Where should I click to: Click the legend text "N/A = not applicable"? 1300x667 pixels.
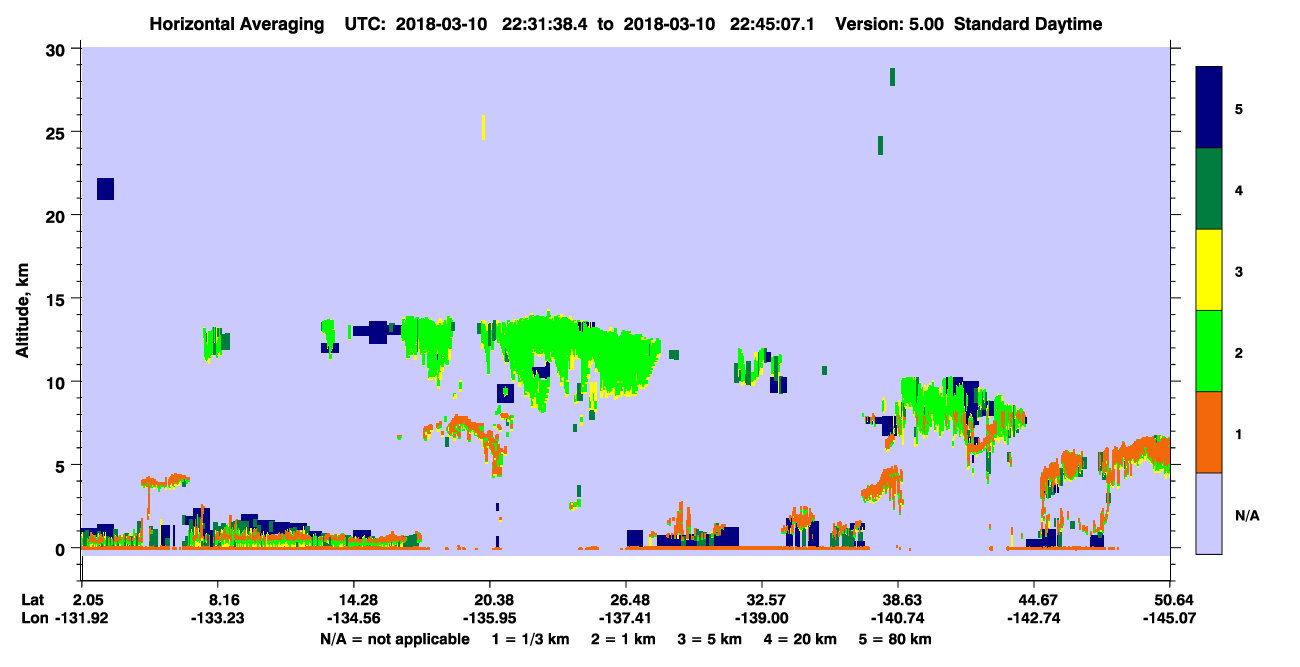[x=395, y=639]
